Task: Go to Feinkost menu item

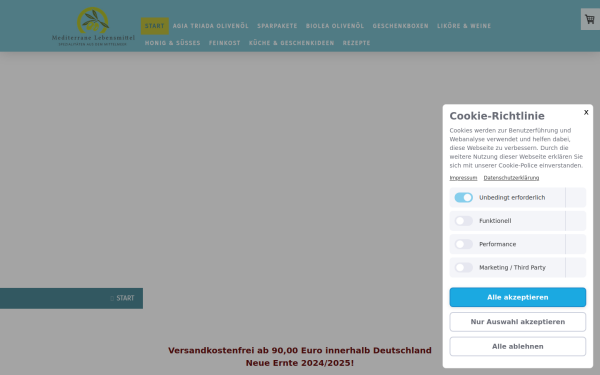Action: point(225,43)
